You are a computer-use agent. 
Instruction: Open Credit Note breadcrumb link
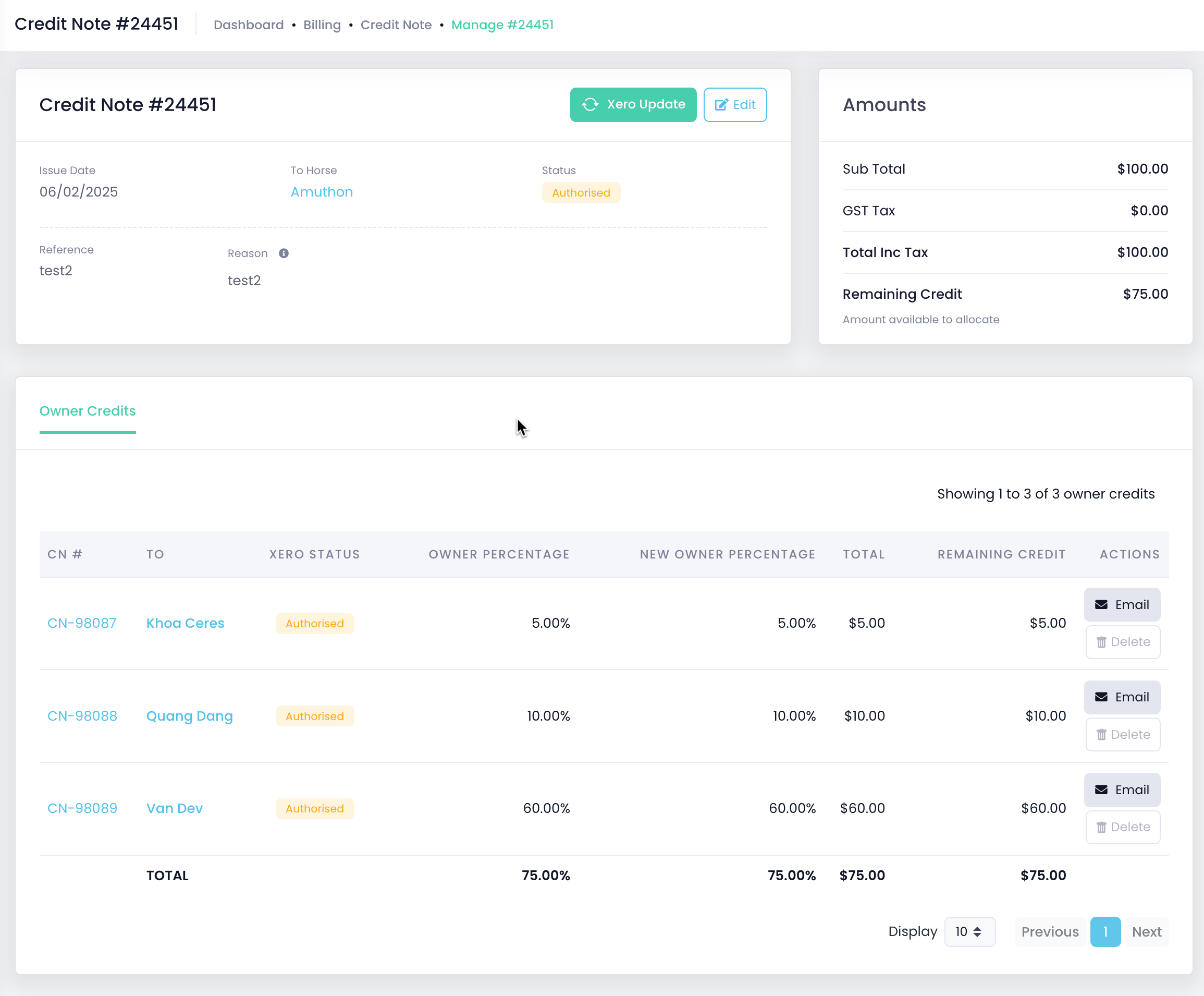point(396,25)
